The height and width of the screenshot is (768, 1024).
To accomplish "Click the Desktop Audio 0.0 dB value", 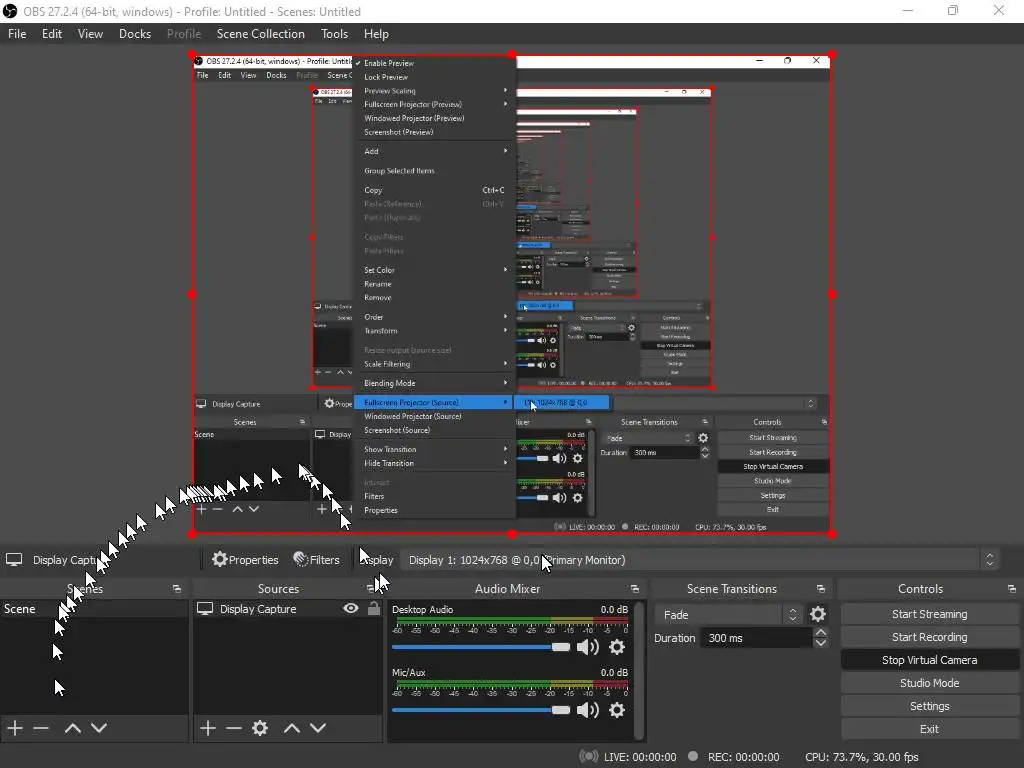I will coord(614,609).
